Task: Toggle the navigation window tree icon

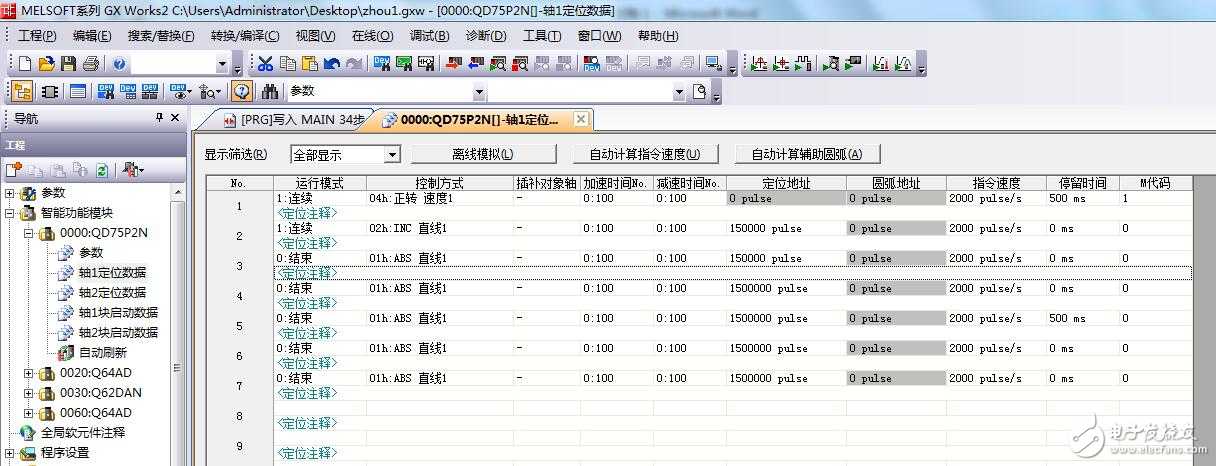Action: (22, 91)
